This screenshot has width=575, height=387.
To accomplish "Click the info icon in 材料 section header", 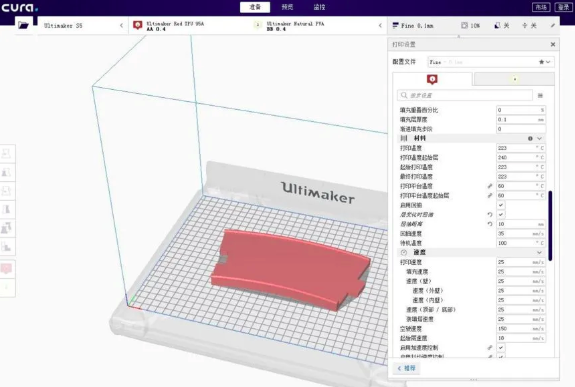I will [x=530, y=139].
